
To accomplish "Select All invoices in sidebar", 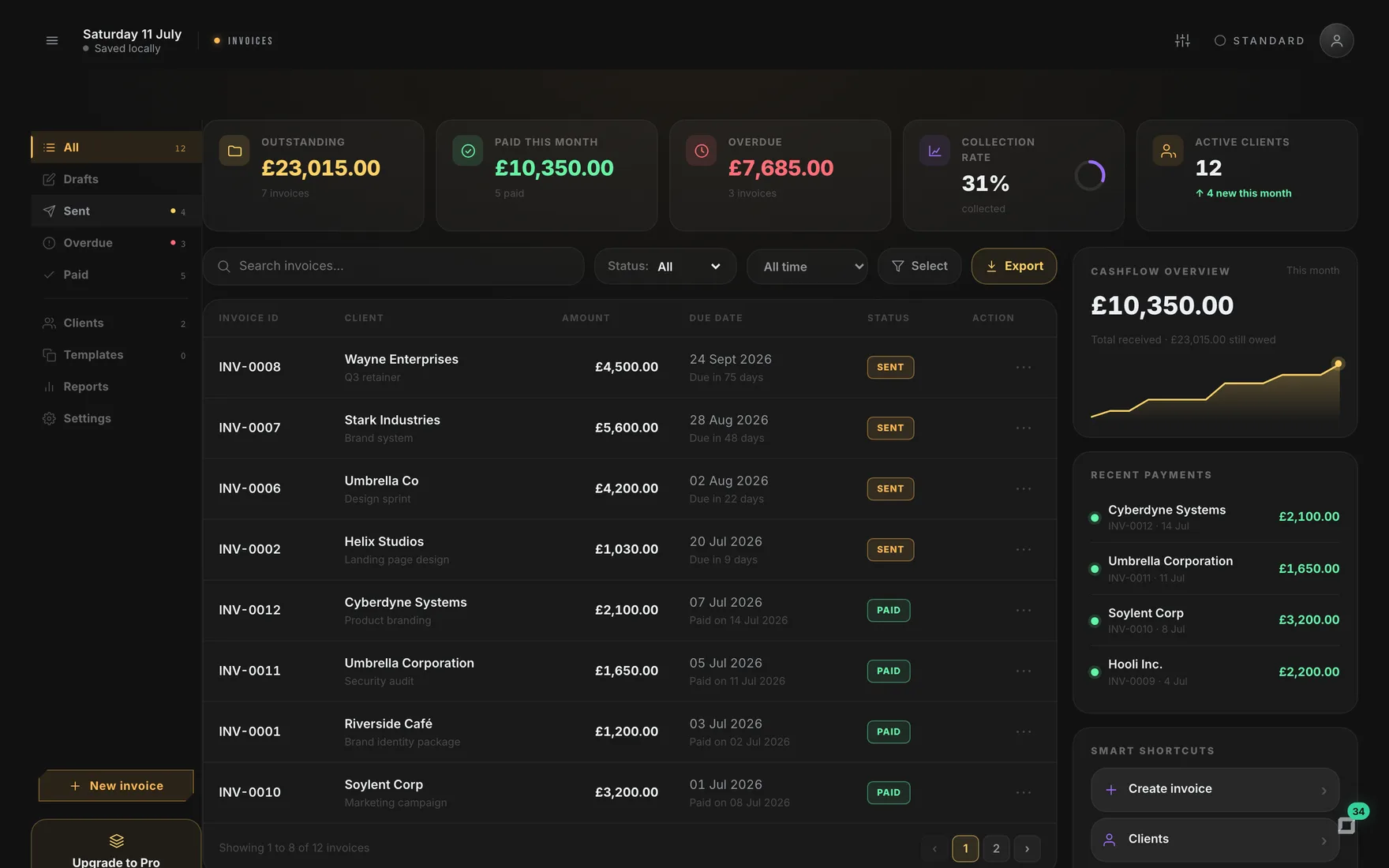I will point(115,148).
